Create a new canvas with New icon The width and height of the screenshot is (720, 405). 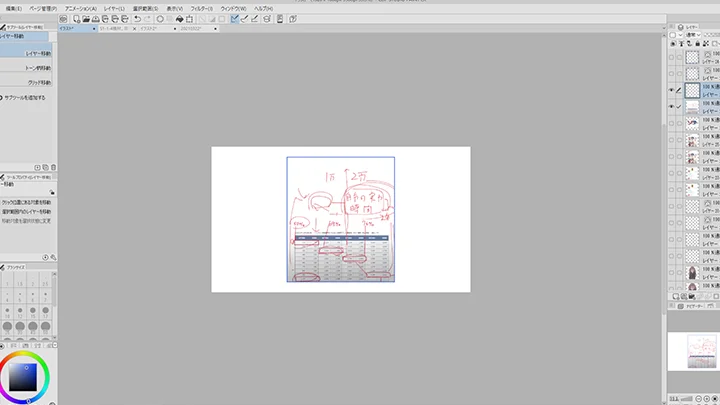click(76, 19)
